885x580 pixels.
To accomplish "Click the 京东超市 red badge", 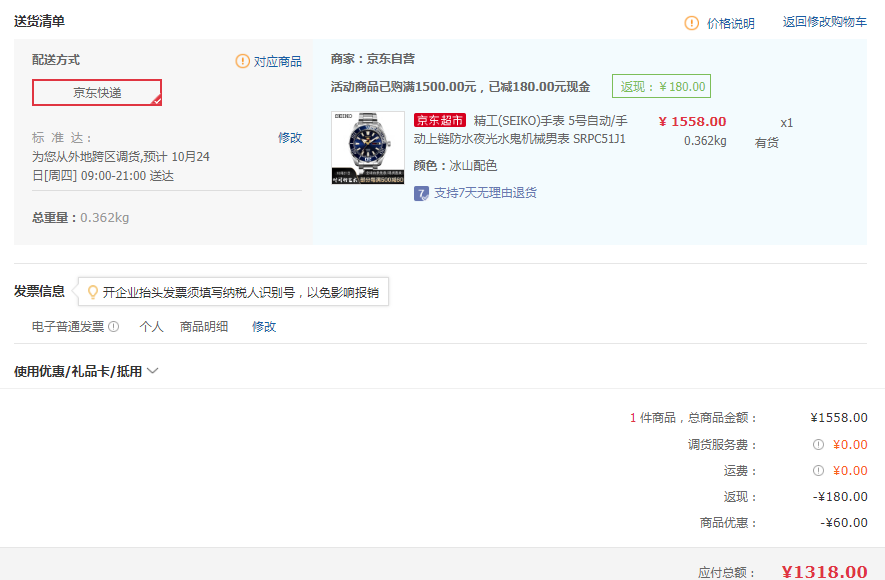I will [440, 120].
